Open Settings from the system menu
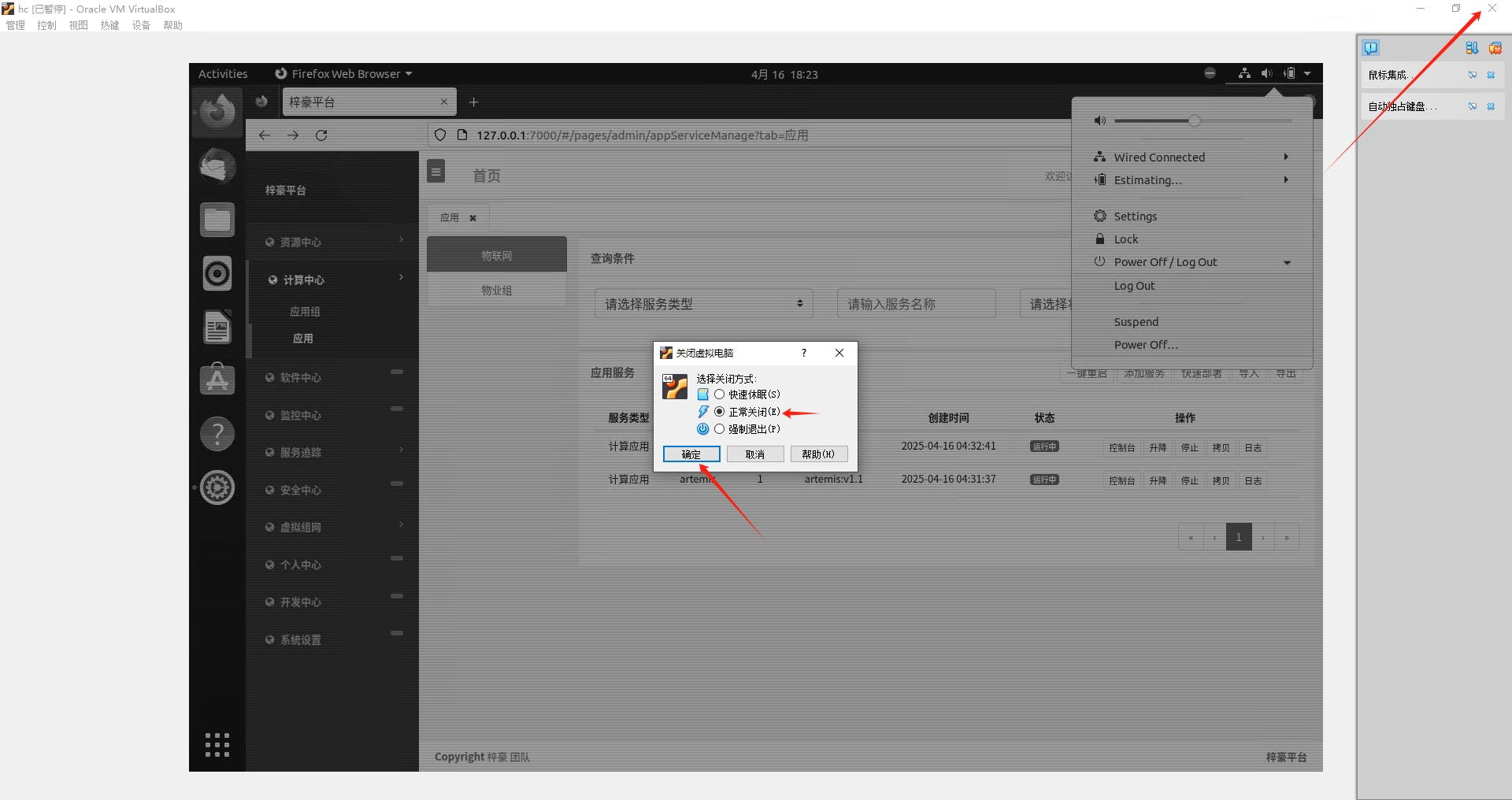 [x=1135, y=217]
